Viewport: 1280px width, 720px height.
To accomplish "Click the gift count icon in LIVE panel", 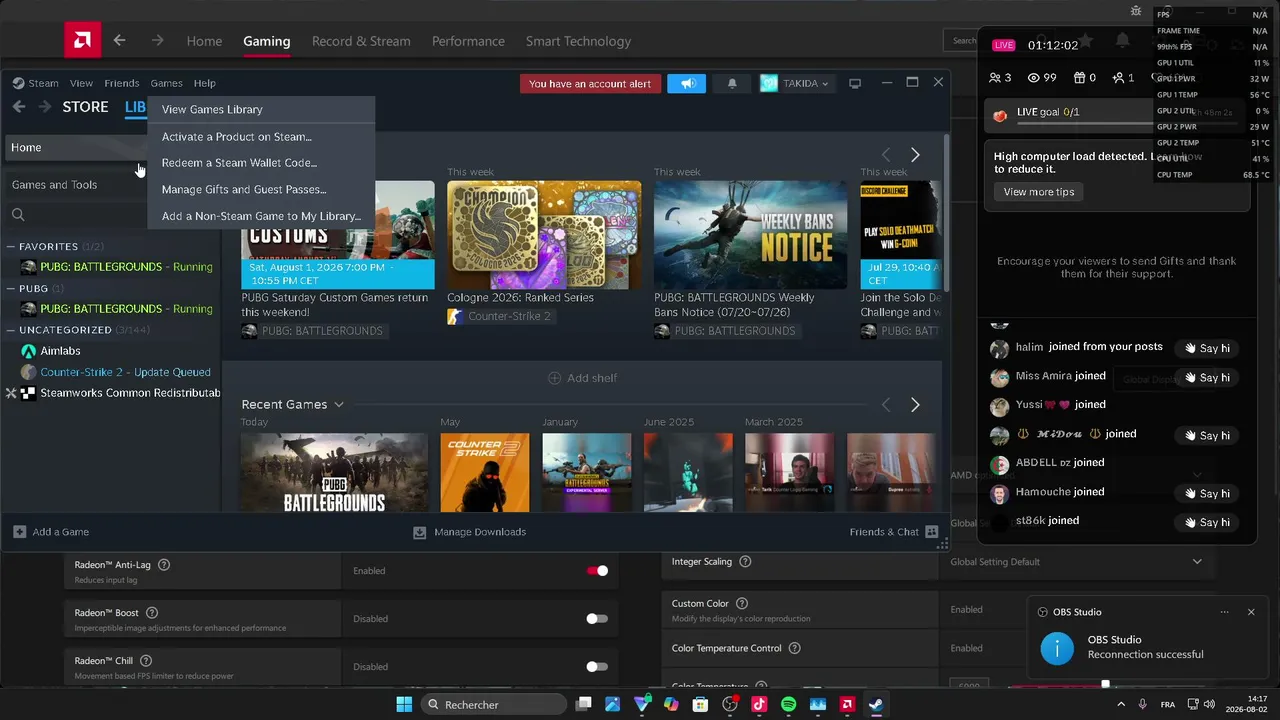I will pos(1079,77).
